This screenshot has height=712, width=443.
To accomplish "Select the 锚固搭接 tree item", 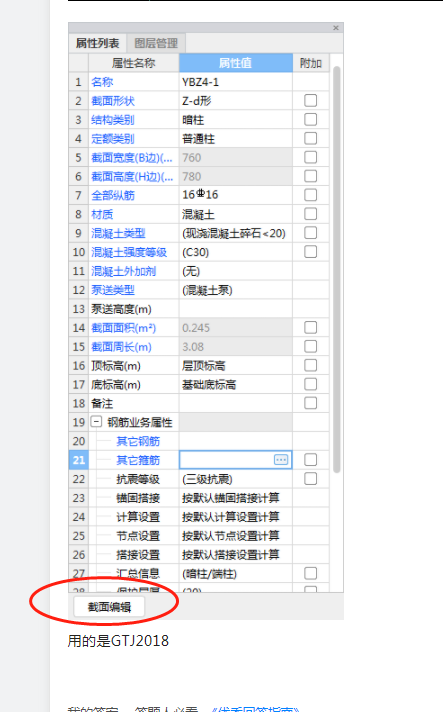I will 138,498.
